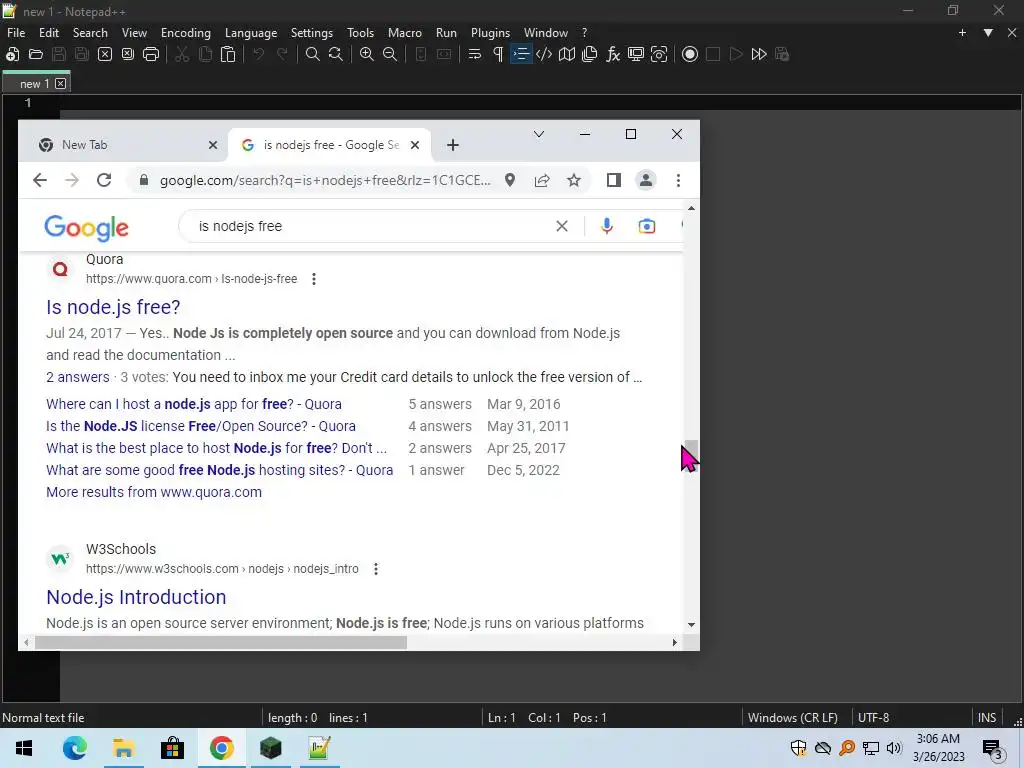Click the location pin icon in address bar
The width and height of the screenshot is (1024, 768).
[x=510, y=180]
